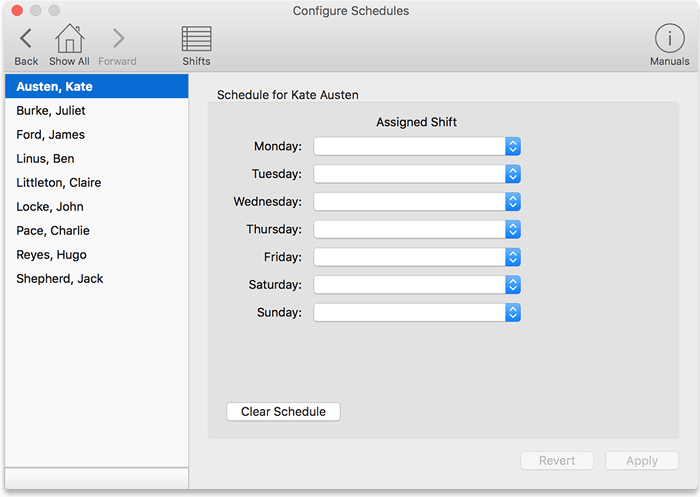The height and width of the screenshot is (497, 700).
Task: Go back using the Back arrow
Action: [x=26, y=38]
